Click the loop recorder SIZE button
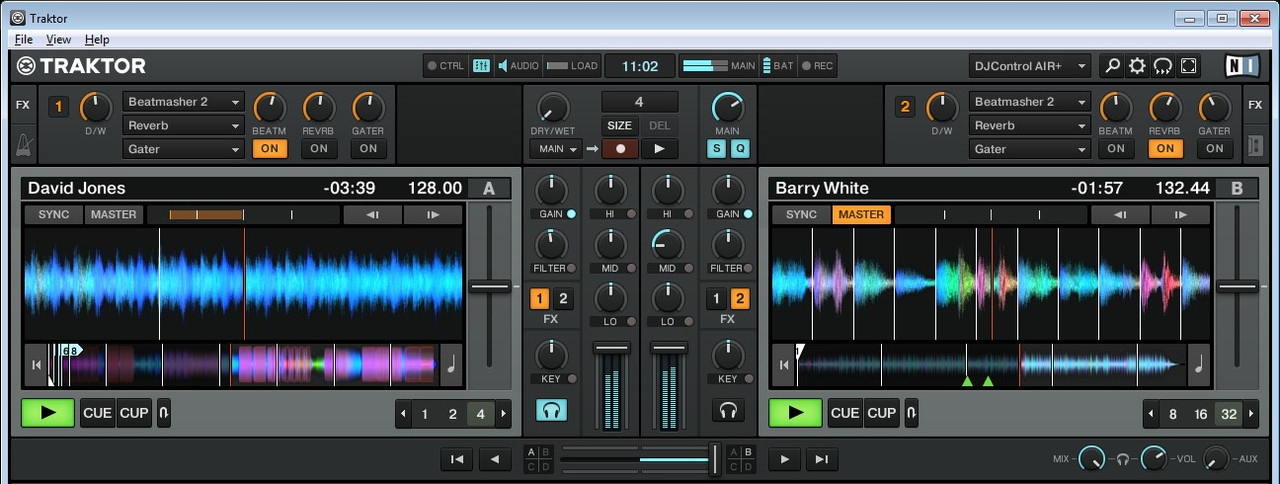This screenshot has width=1280, height=484. [x=620, y=126]
